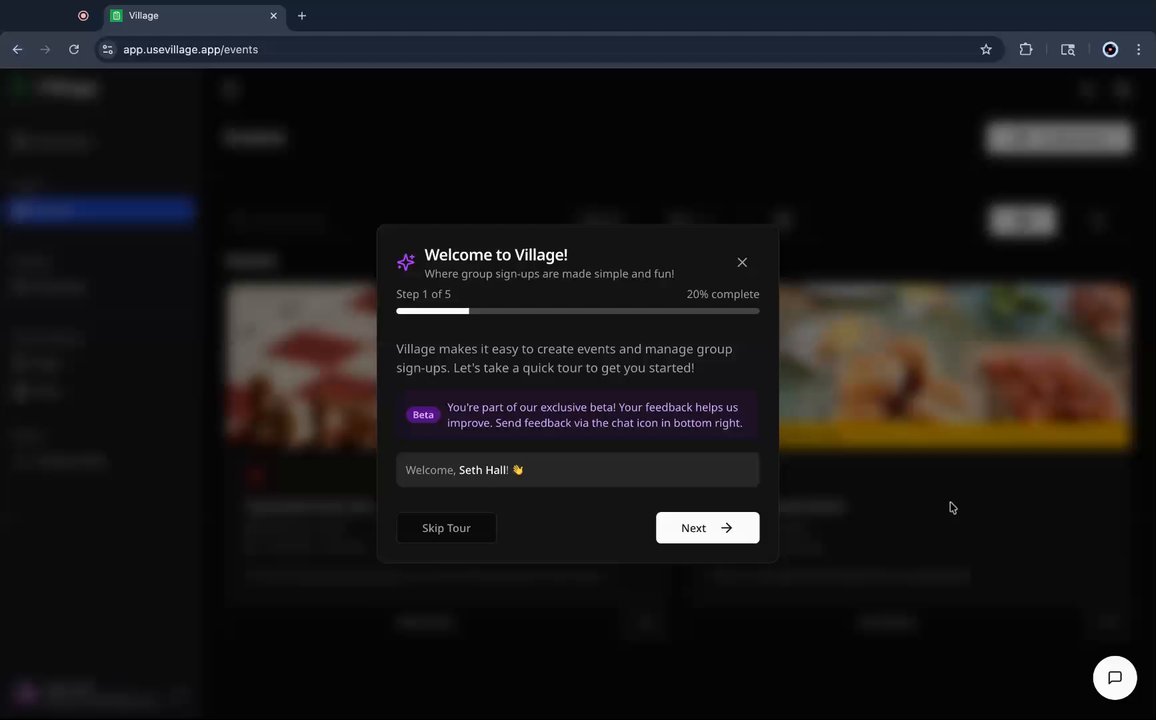The height and width of the screenshot is (720, 1156).
Task: Close the Welcome to Village dialog
Action: click(x=742, y=262)
